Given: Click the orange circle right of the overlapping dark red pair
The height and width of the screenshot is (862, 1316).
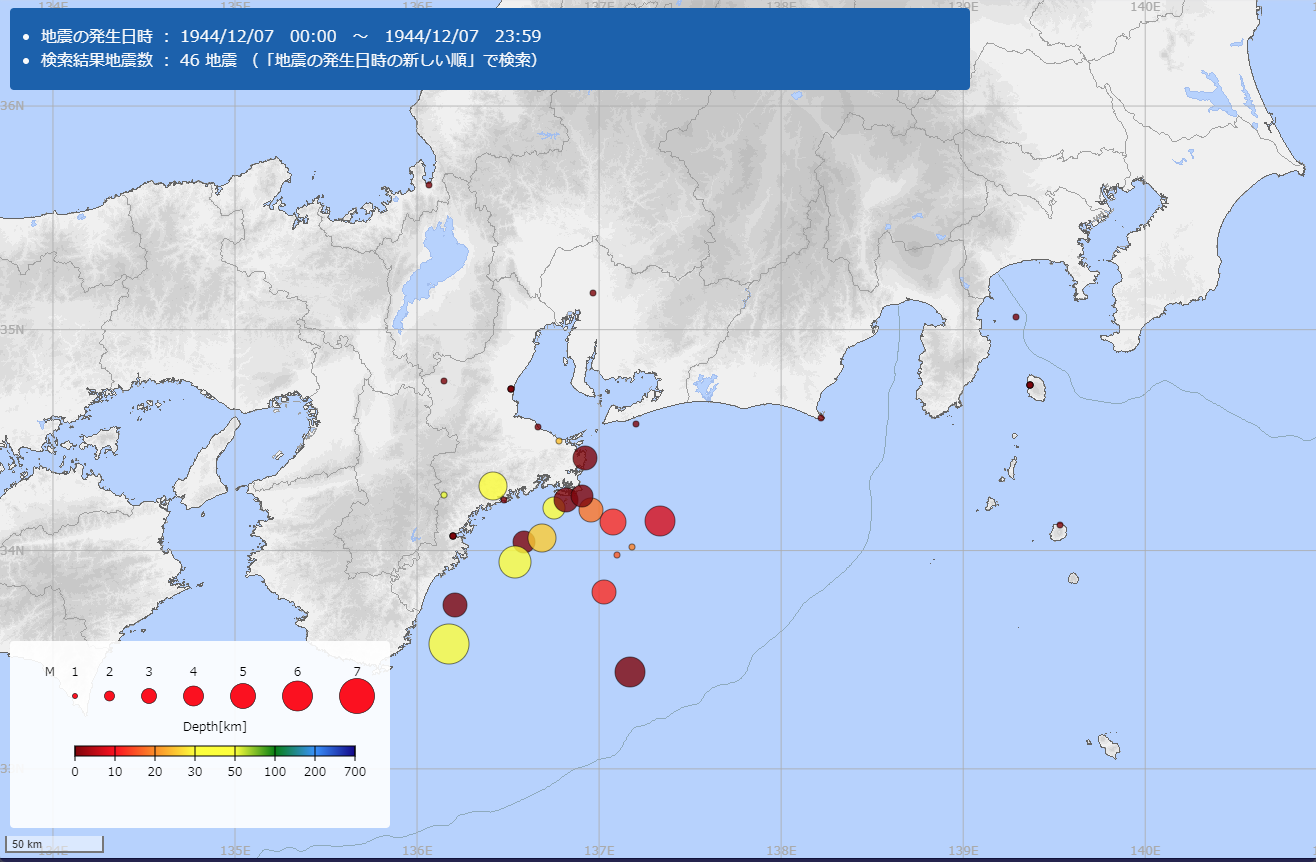Looking at the screenshot, I should 591,510.
